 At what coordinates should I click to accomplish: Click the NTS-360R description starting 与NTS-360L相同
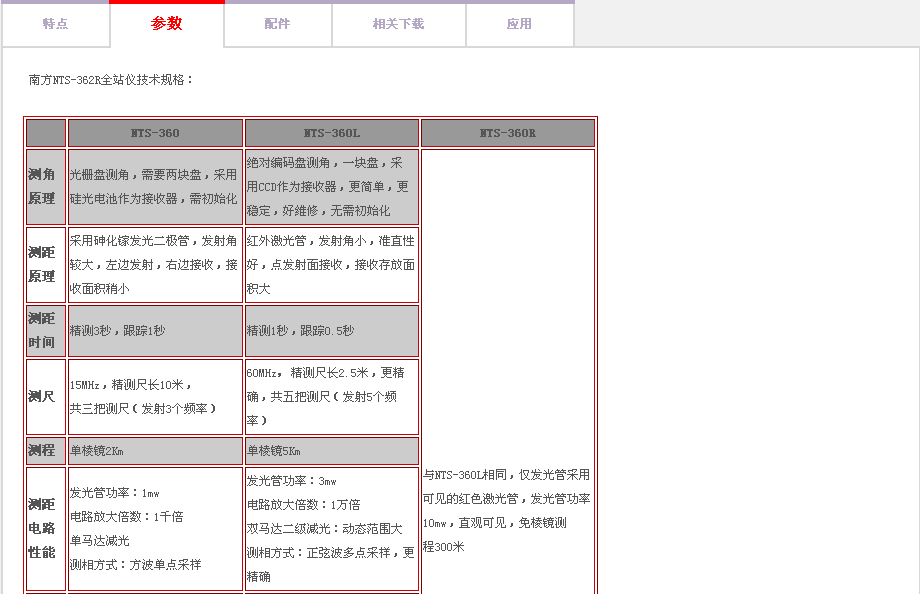tap(506, 510)
